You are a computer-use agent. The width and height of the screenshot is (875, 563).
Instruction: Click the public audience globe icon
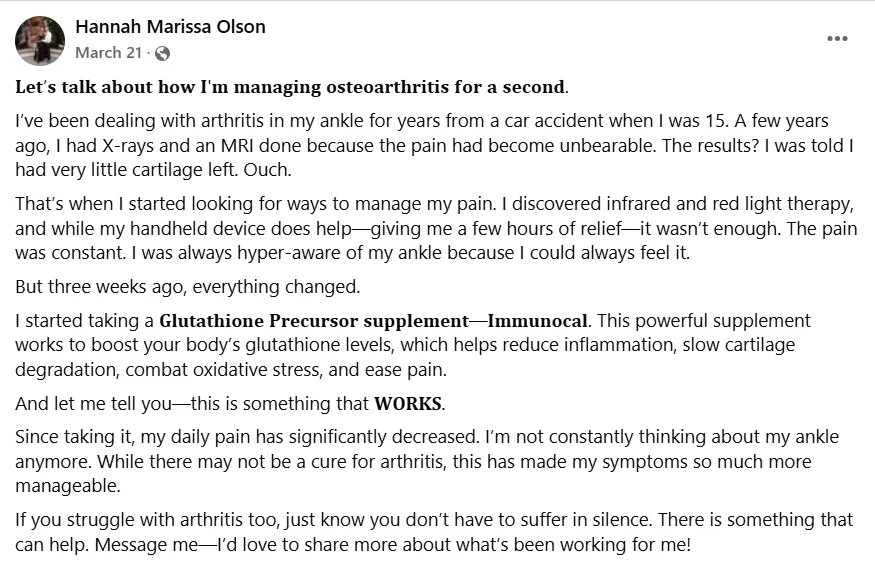163,53
